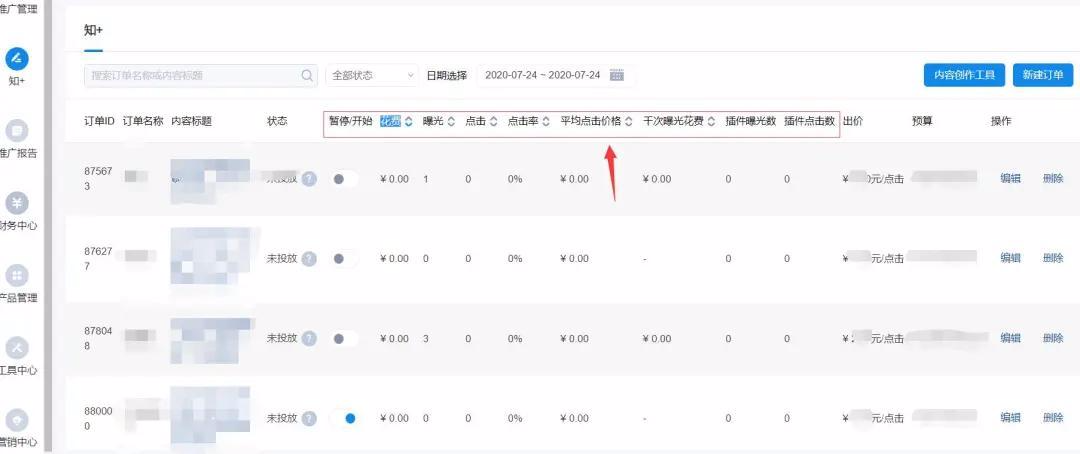Click the 新建订单 button
Image resolution: width=1080 pixels, height=454 pixels.
click(1043, 75)
